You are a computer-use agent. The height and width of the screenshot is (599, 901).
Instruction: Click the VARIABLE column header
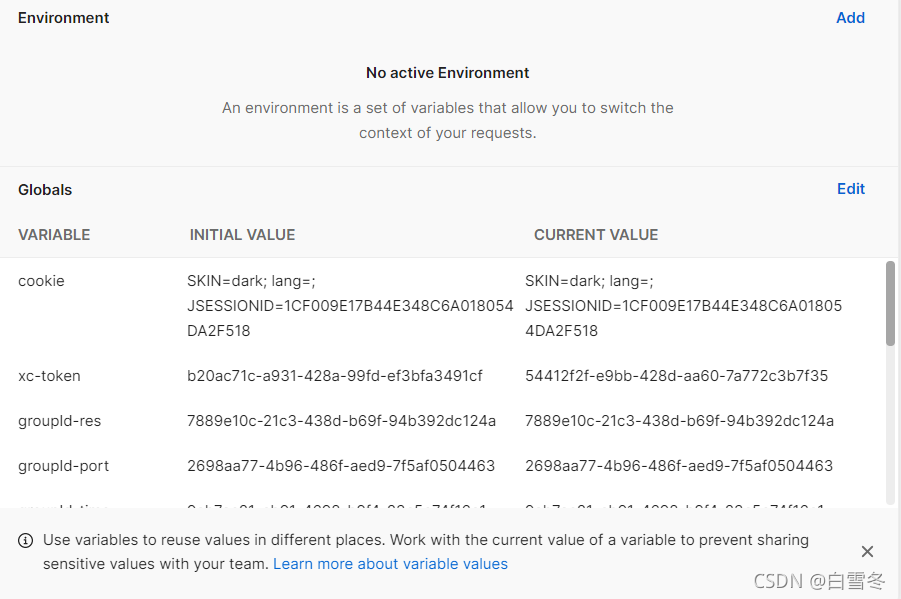tap(54, 235)
